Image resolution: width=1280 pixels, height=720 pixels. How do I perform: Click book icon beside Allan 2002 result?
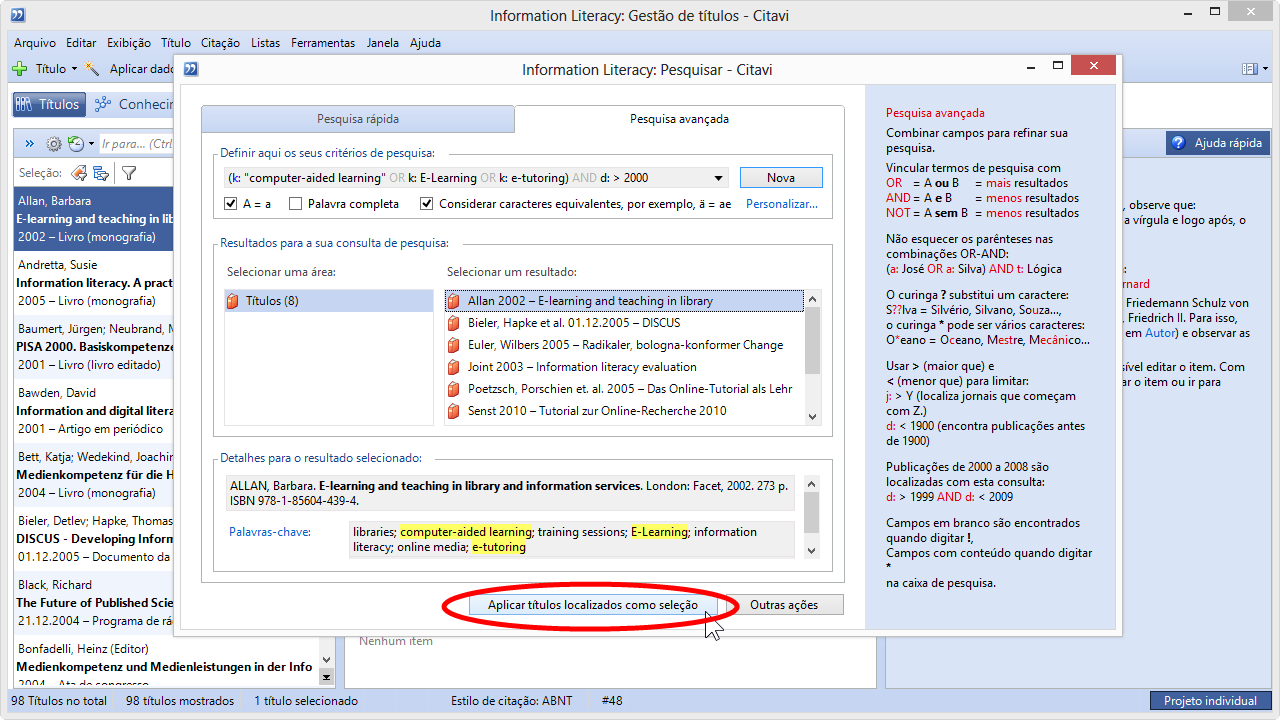pyautogui.click(x=454, y=301)
